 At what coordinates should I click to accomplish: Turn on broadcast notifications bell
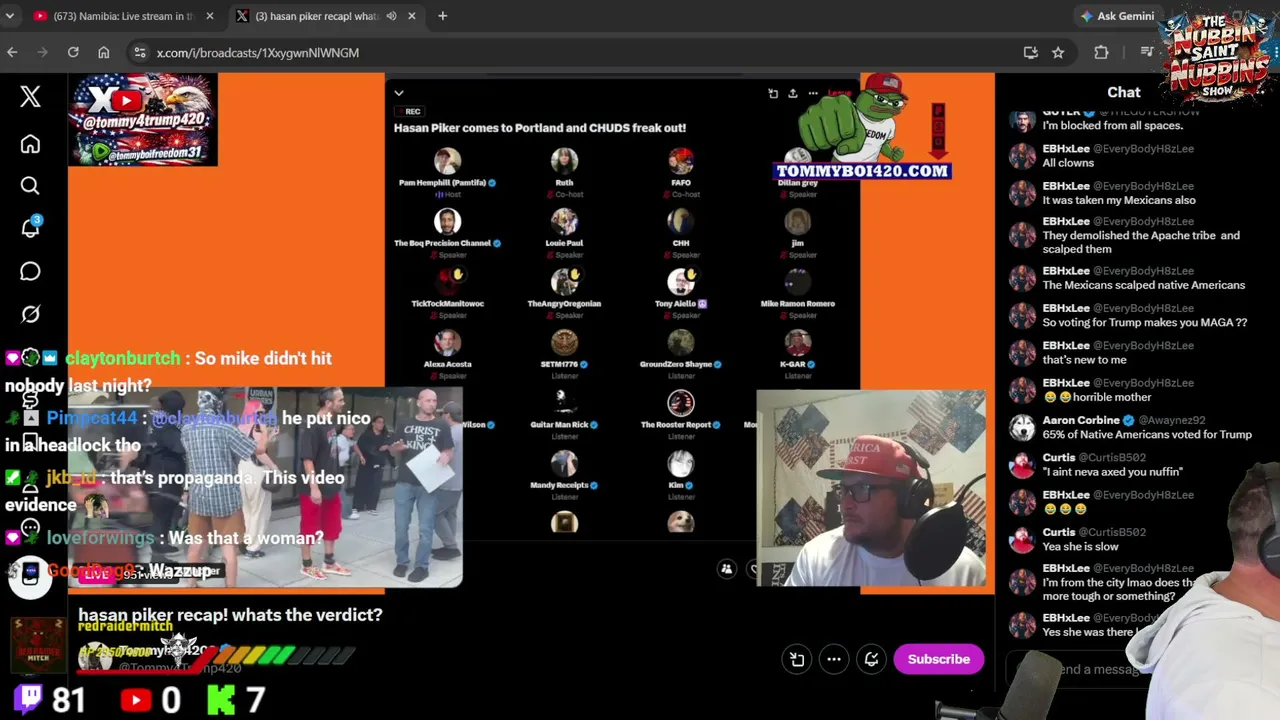871,659
